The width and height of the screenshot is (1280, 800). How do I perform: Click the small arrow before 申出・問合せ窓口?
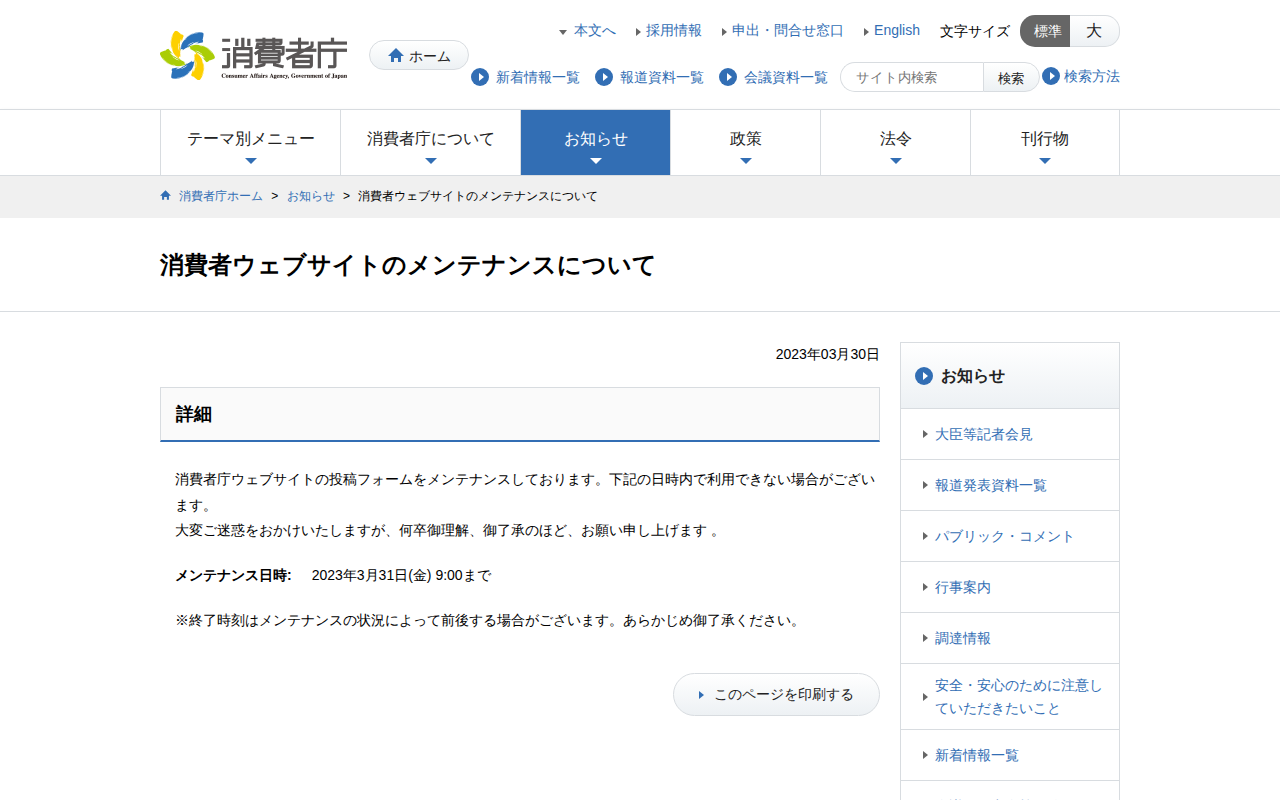pyautogui.click(x=724, y=32)
